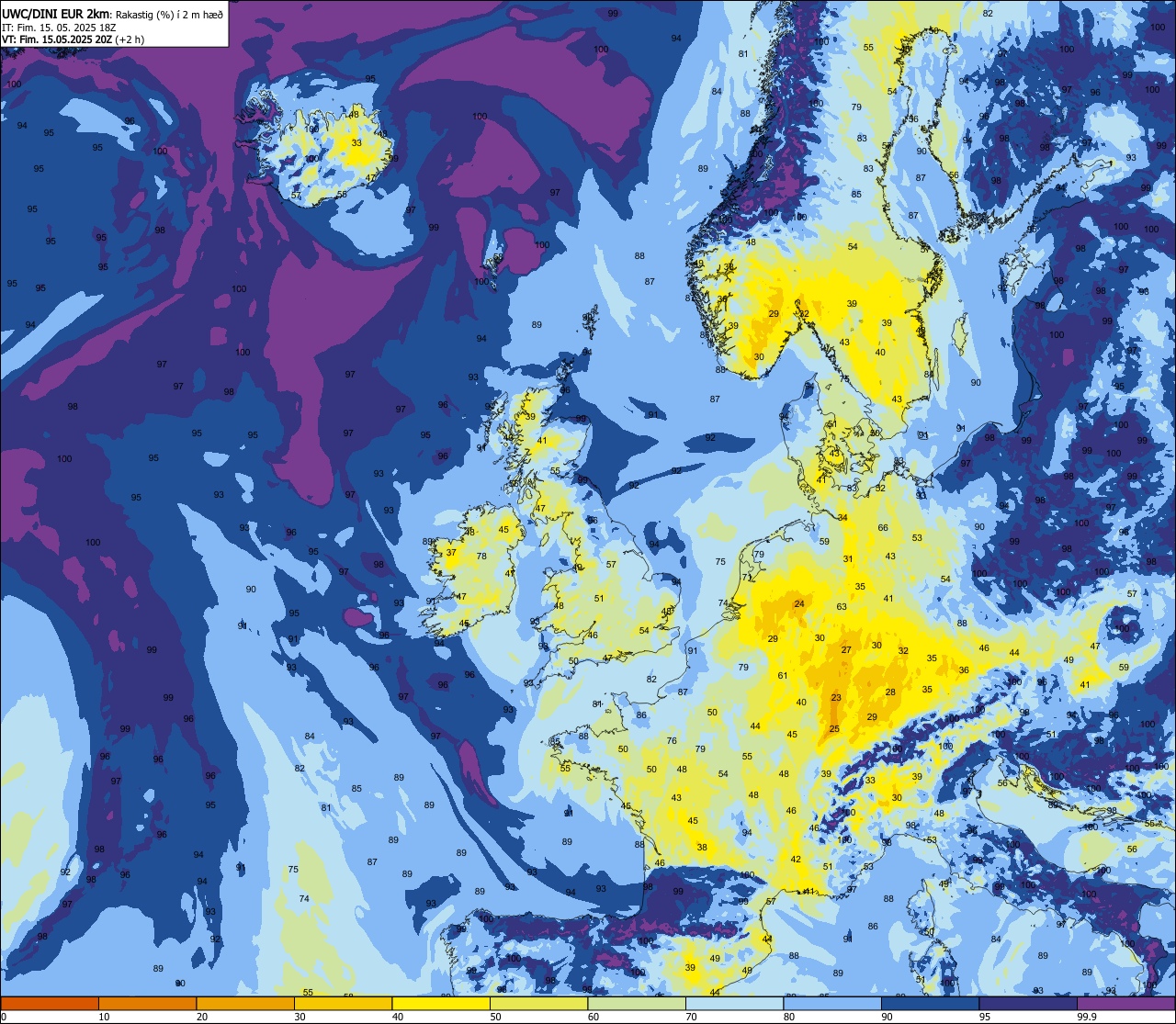The width and height of the screenshot is (1176, 1024).
Task: Select the pale green legend swatch between 60 and 70
Action: pyautogui.click(x=637, y=1004)
